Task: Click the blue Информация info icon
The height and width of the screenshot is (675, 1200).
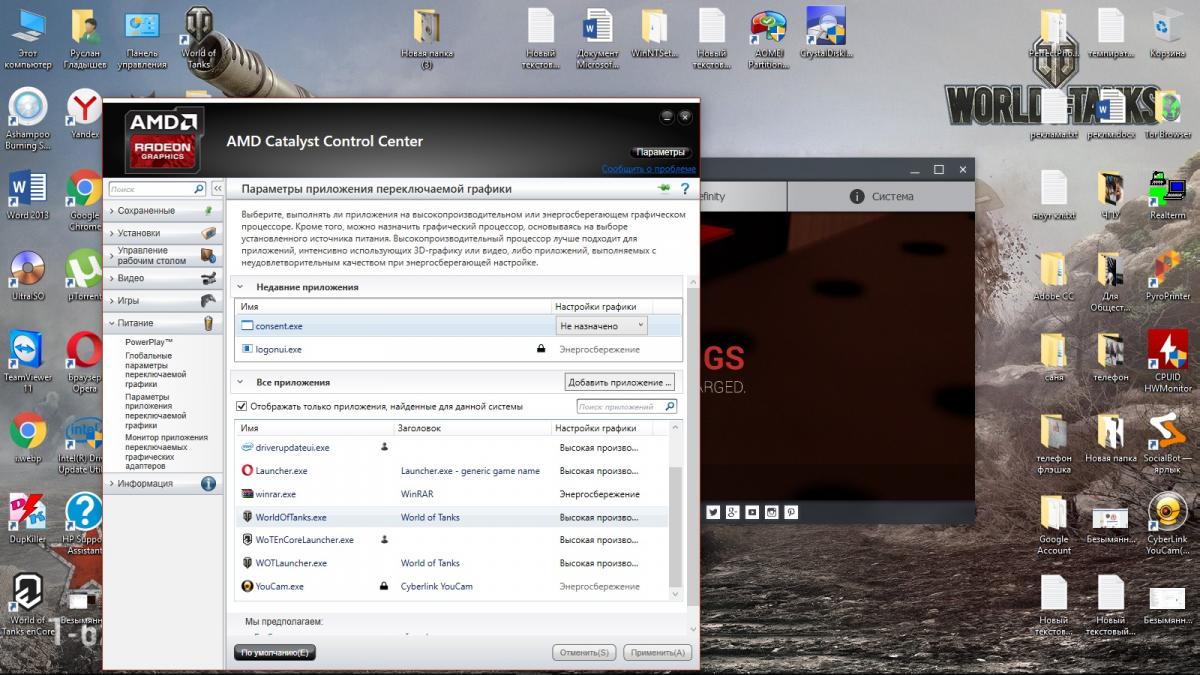Action: point(208,483)
